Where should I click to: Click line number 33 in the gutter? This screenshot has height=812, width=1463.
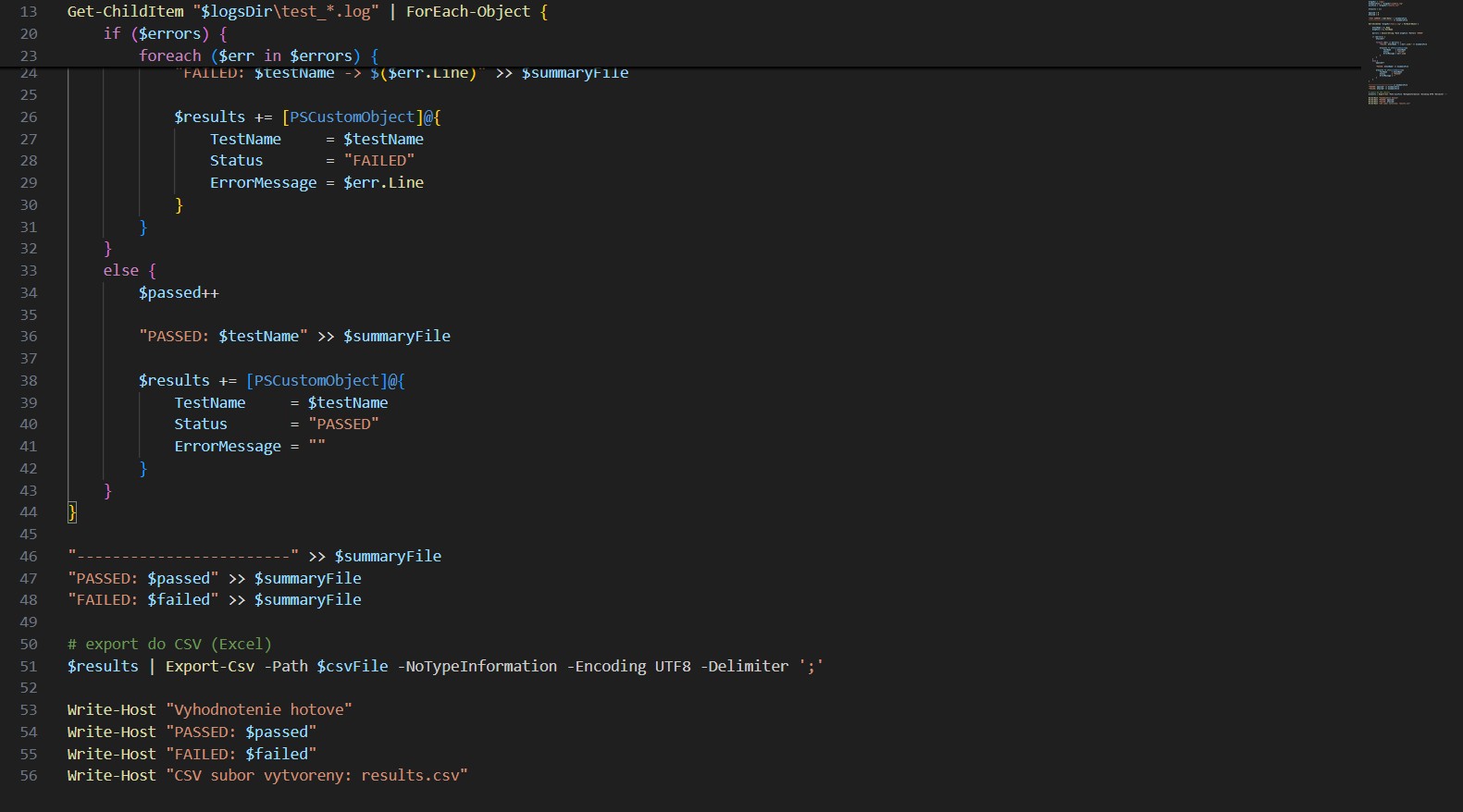pyautogui.click(x=29, y=271)
